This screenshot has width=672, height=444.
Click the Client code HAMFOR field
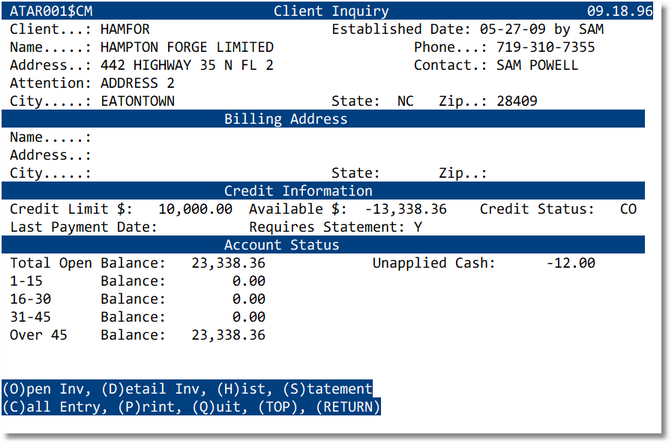pyautogui.click(x=125, y=29)
